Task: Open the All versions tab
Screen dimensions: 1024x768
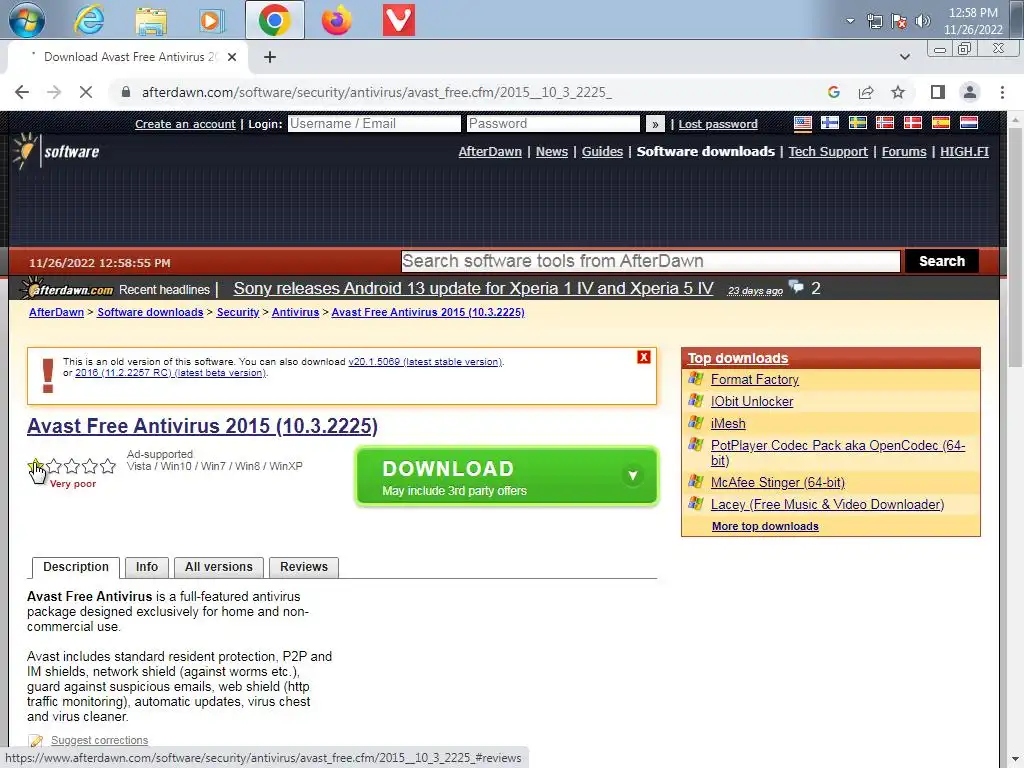Action: click(219, 567)
